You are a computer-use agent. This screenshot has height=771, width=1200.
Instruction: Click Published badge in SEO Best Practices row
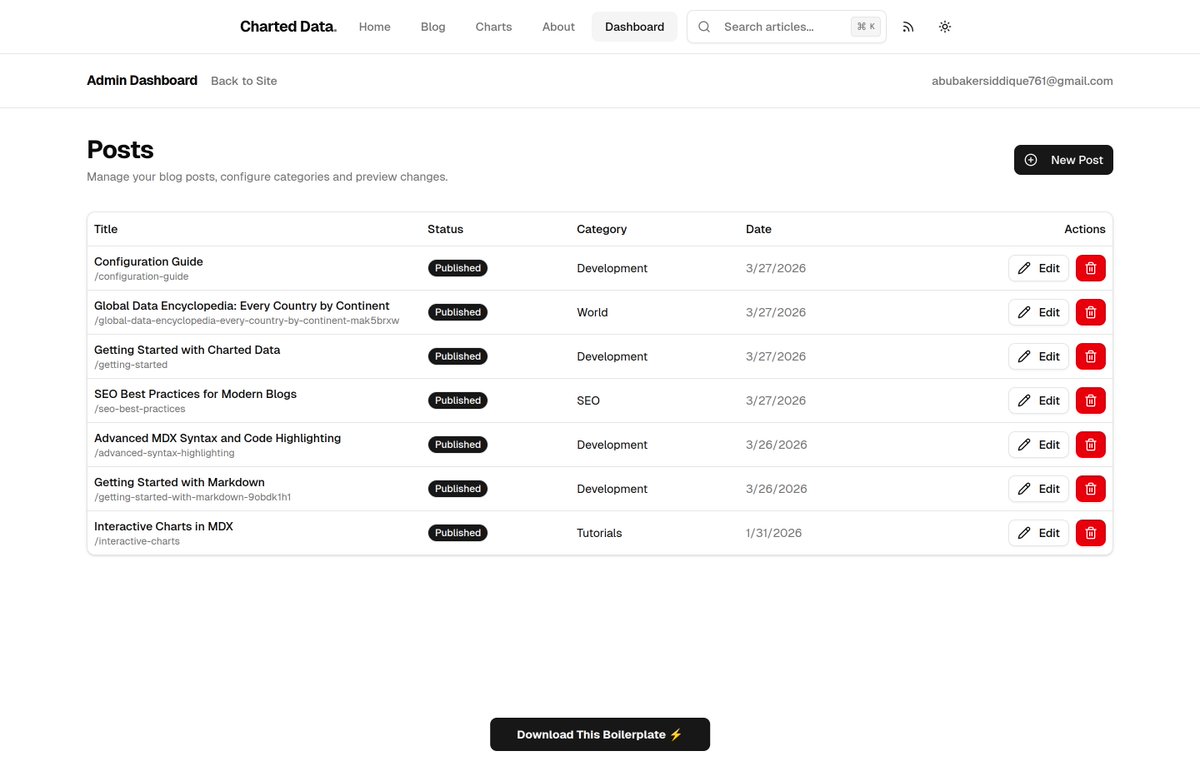(458, 400)
